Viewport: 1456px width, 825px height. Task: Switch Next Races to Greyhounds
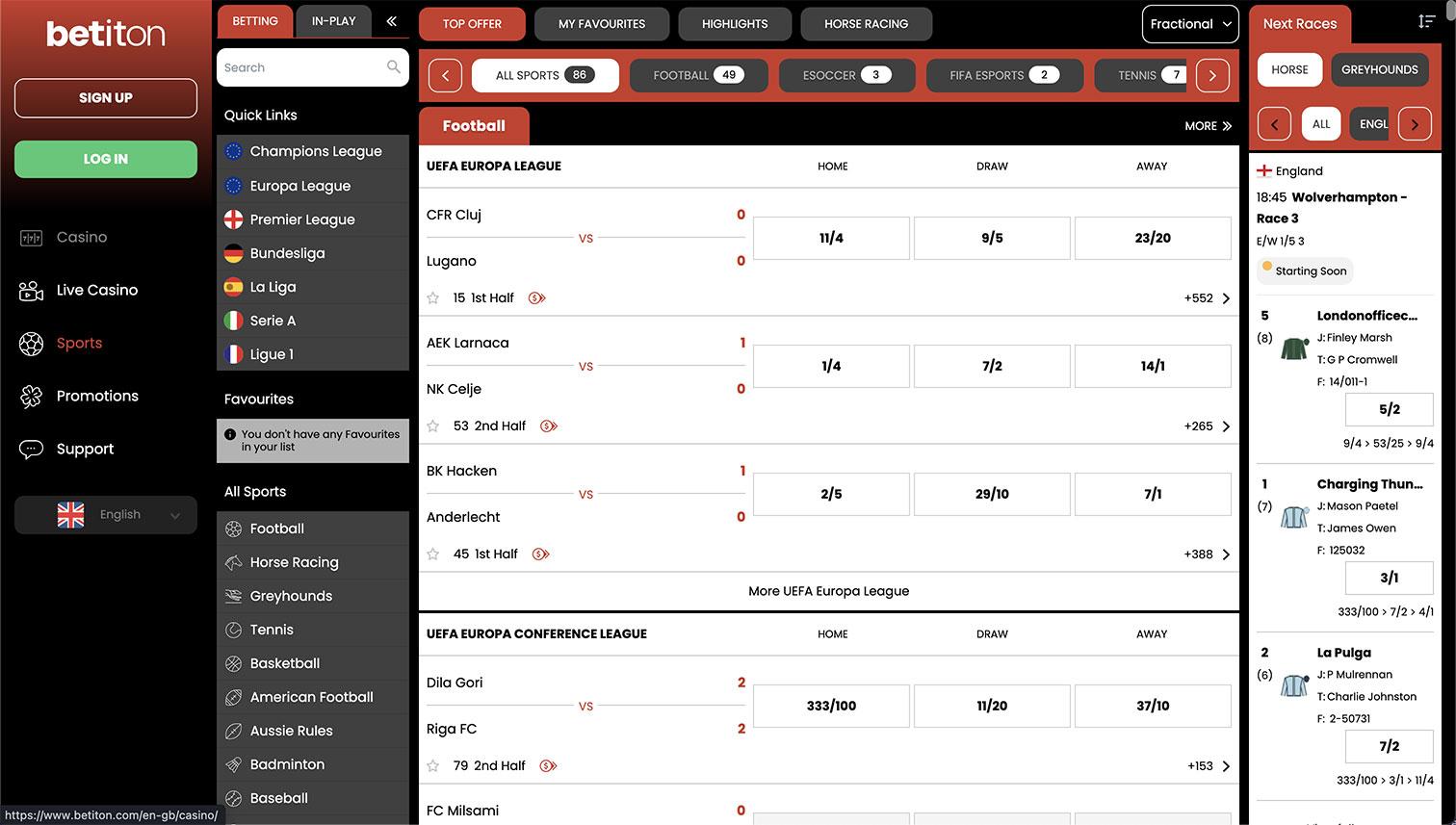pos(1379,70)
